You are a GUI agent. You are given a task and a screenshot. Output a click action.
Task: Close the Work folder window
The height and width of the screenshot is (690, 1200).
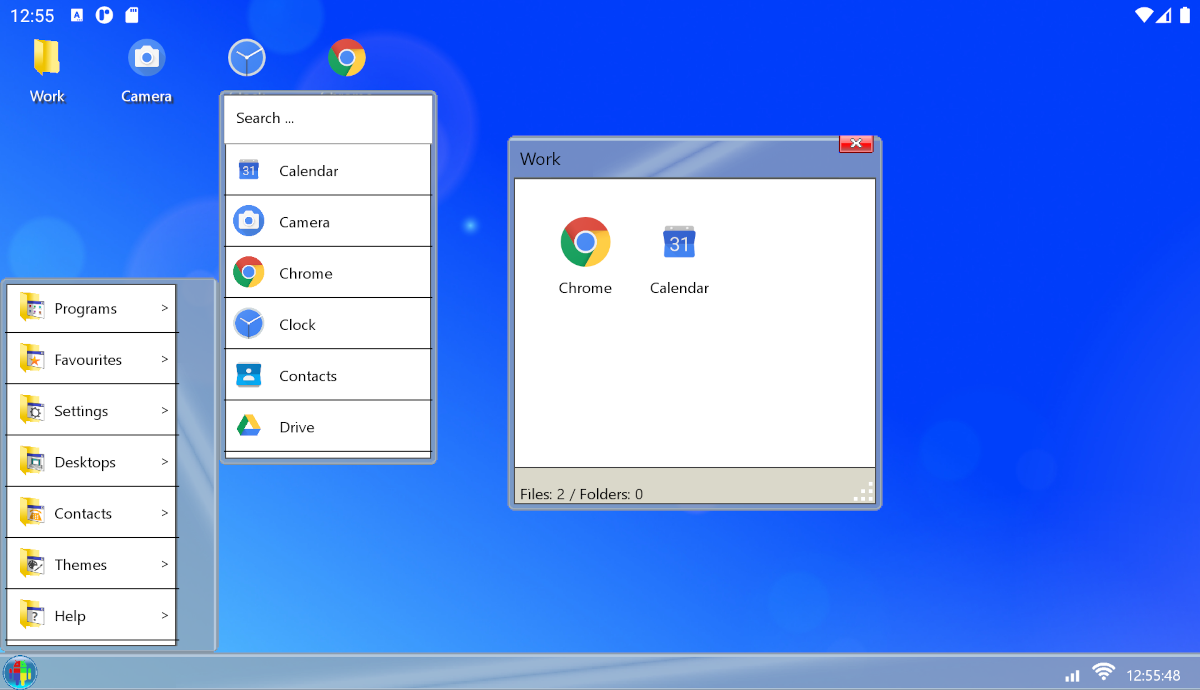(856, 144)
